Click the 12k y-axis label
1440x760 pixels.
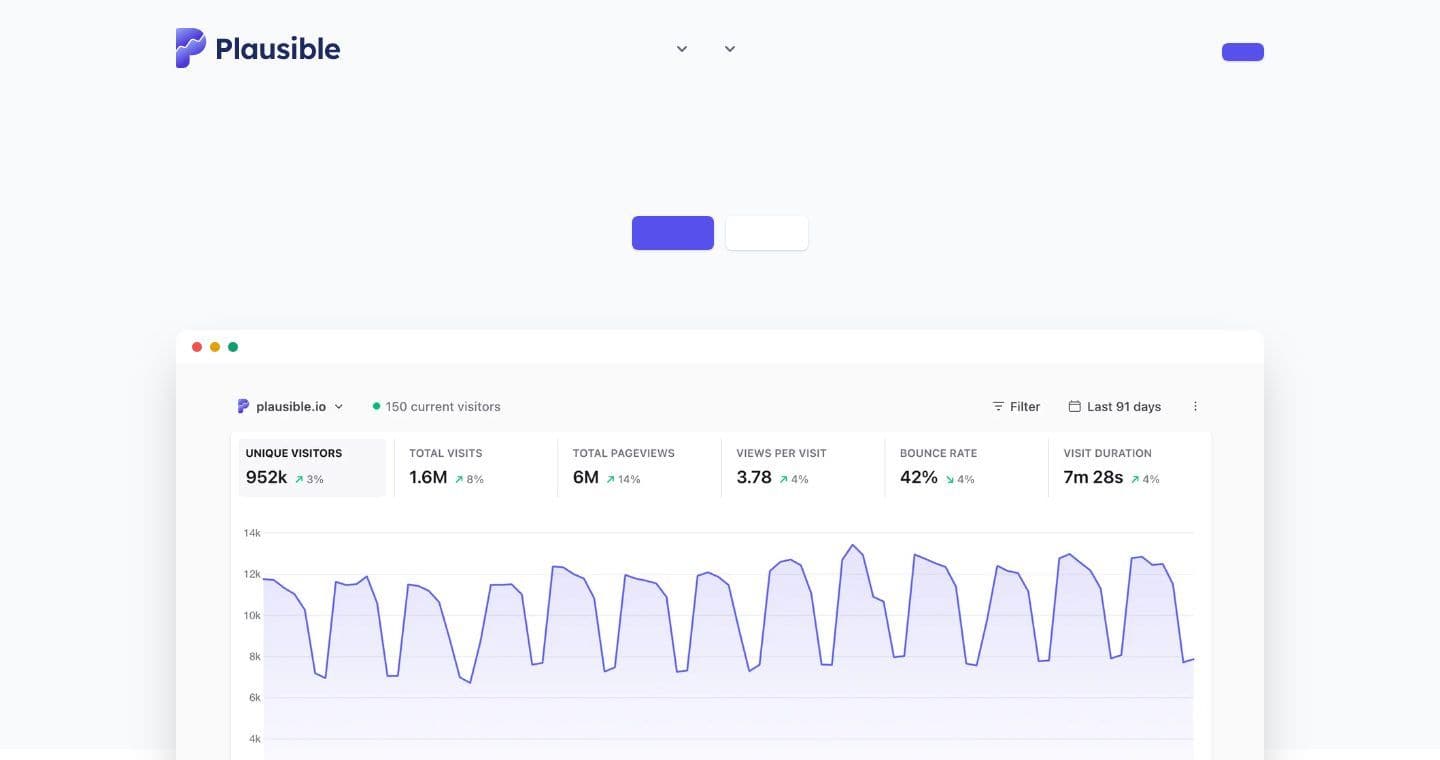coord(252,574)
